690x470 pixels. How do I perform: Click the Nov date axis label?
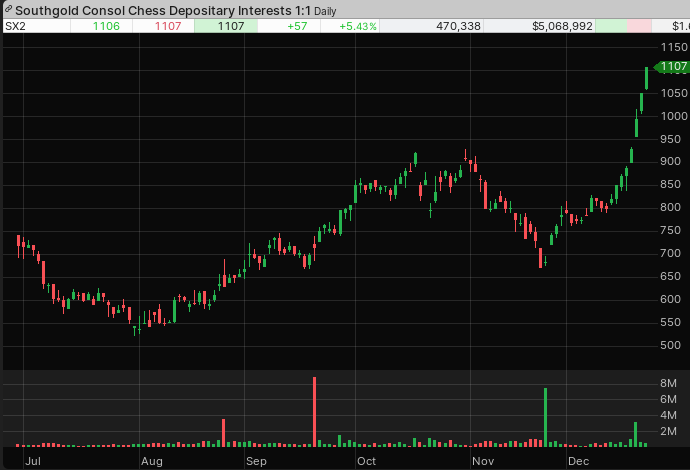(x=483, y=461)
